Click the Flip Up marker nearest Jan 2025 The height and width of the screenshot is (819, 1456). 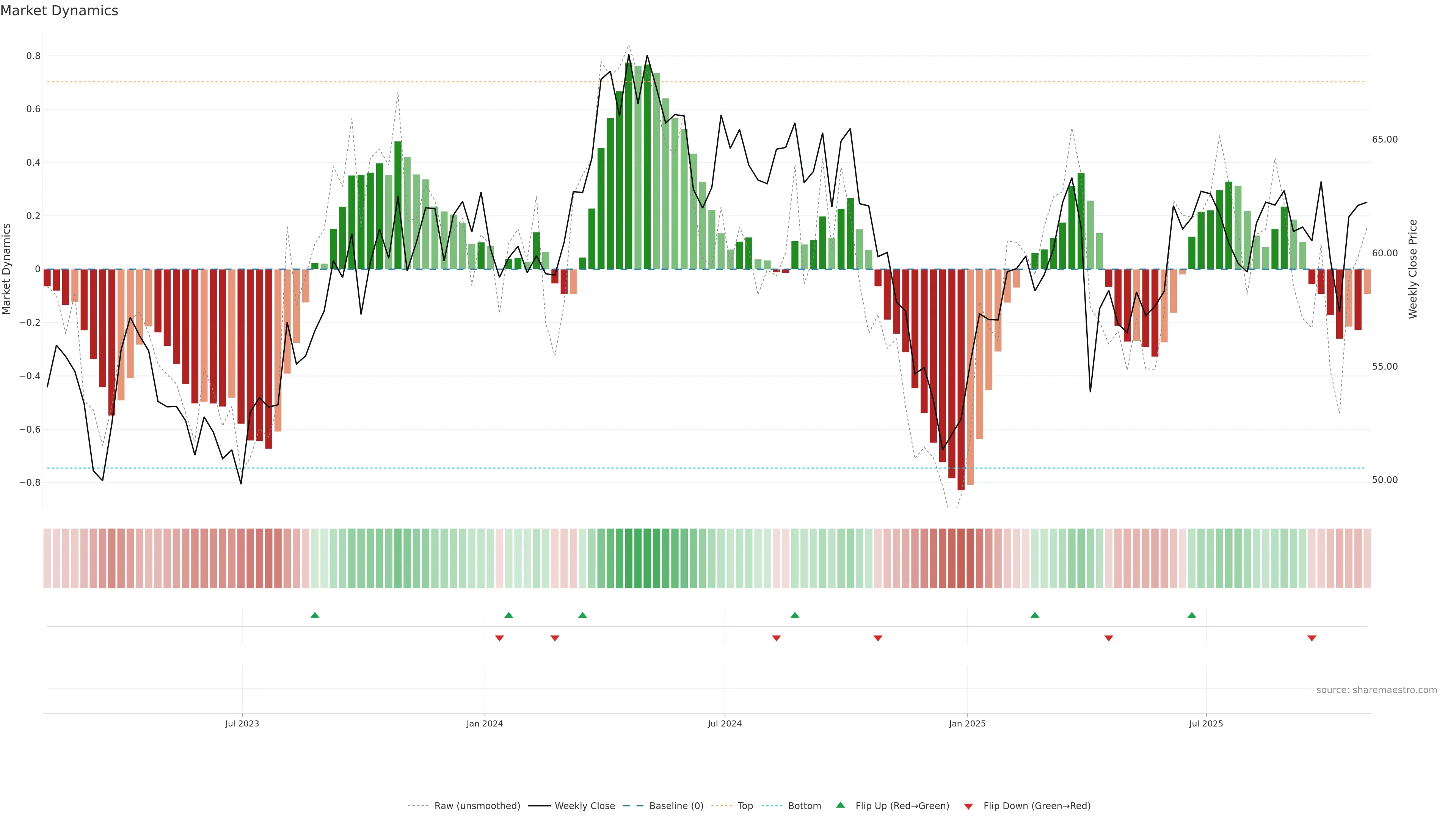(x=1034, y=615)
